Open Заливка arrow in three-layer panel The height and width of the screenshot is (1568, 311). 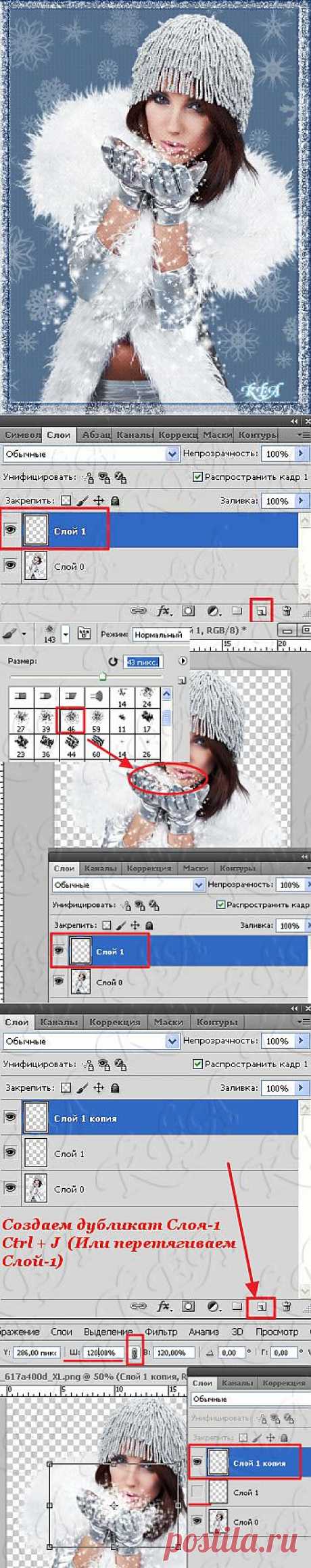click(300, 1088)
